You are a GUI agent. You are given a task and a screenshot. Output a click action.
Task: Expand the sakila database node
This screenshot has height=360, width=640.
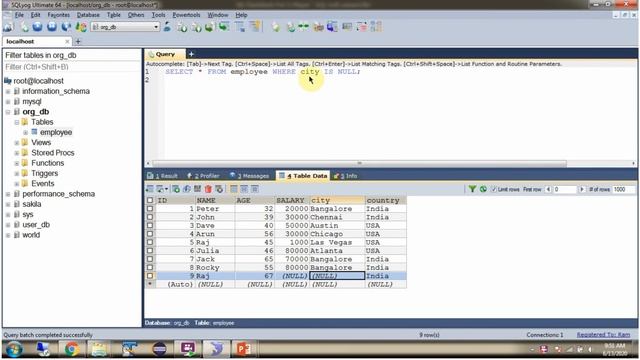pos(8,204)
